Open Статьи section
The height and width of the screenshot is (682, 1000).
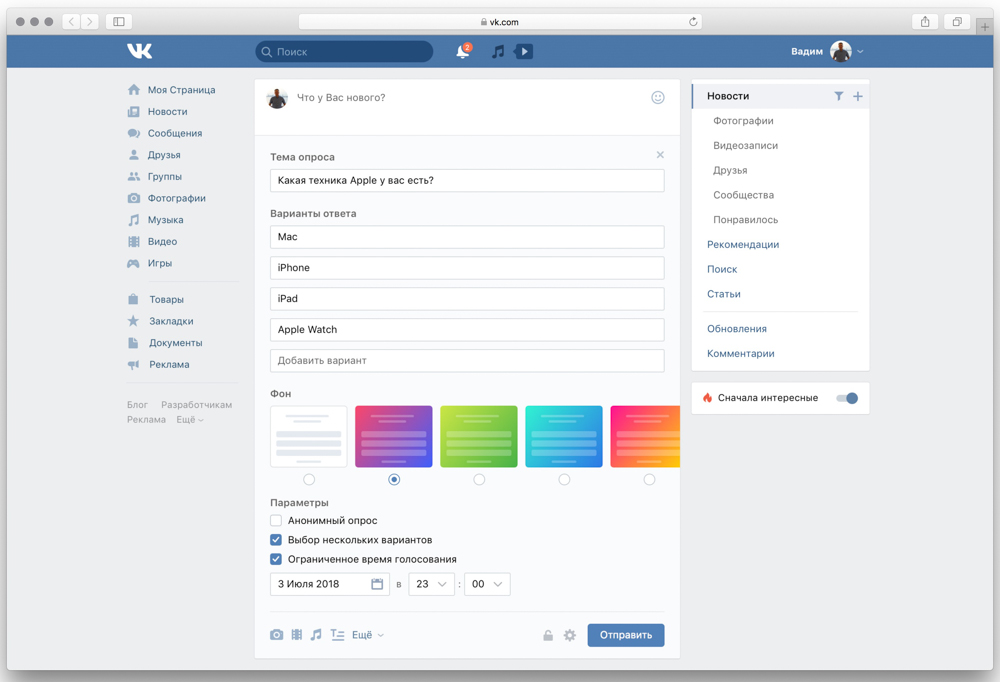point(724,294)
